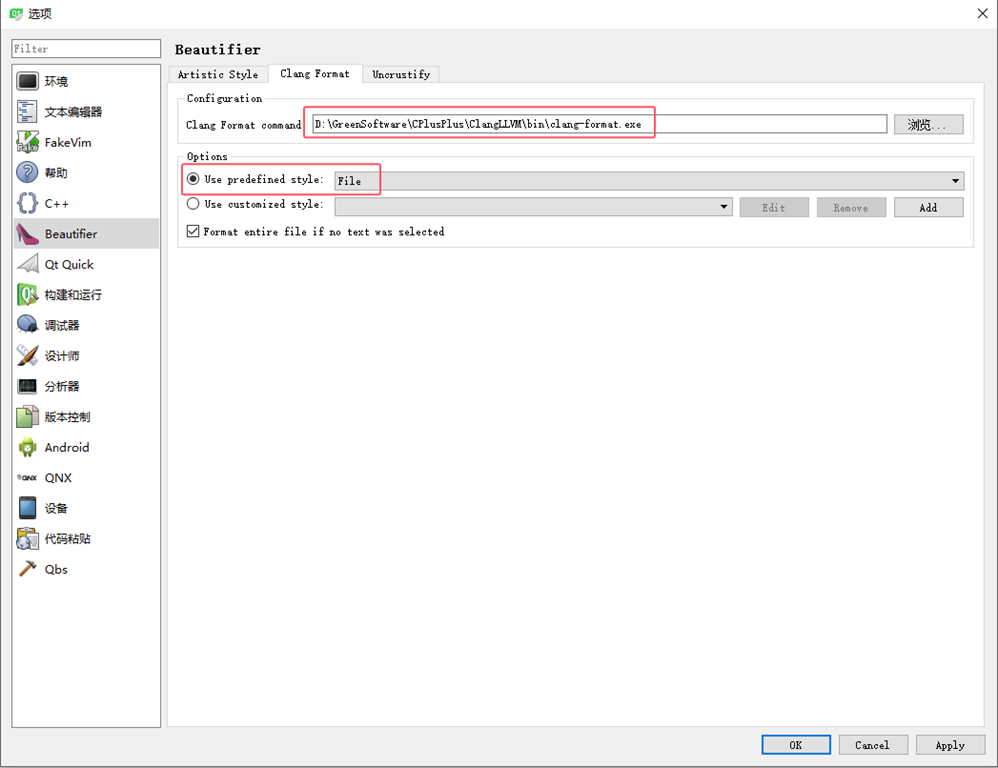The height and width of the screenshot is (768, 998).
Task: Select the 构建和运行 label in sidebar
Action: 73,295
